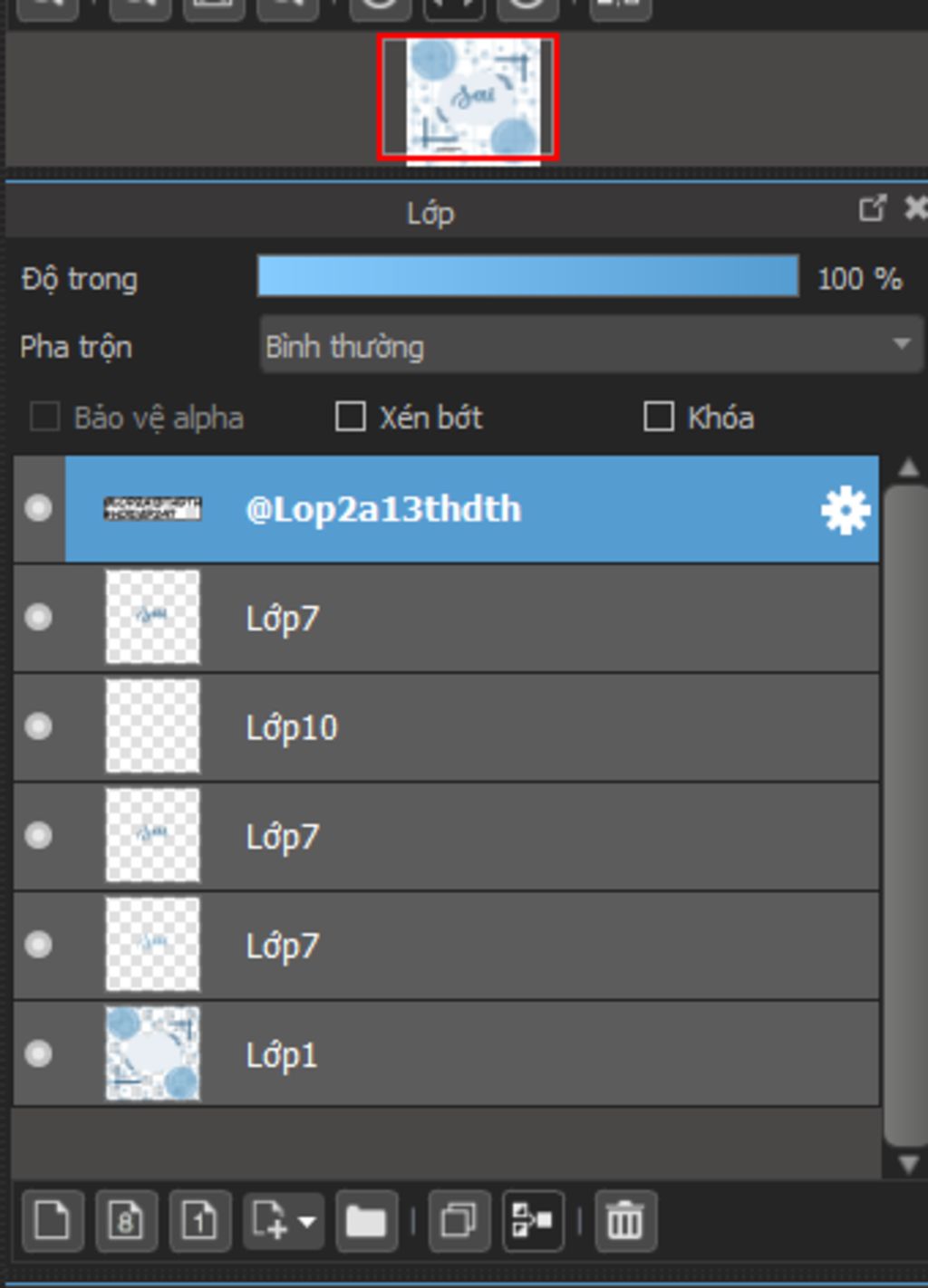Image resolution: width=928 pixels, height=1288 pixels.
Task: Add a new 8-bit layer
Action: coord(126,1220)
